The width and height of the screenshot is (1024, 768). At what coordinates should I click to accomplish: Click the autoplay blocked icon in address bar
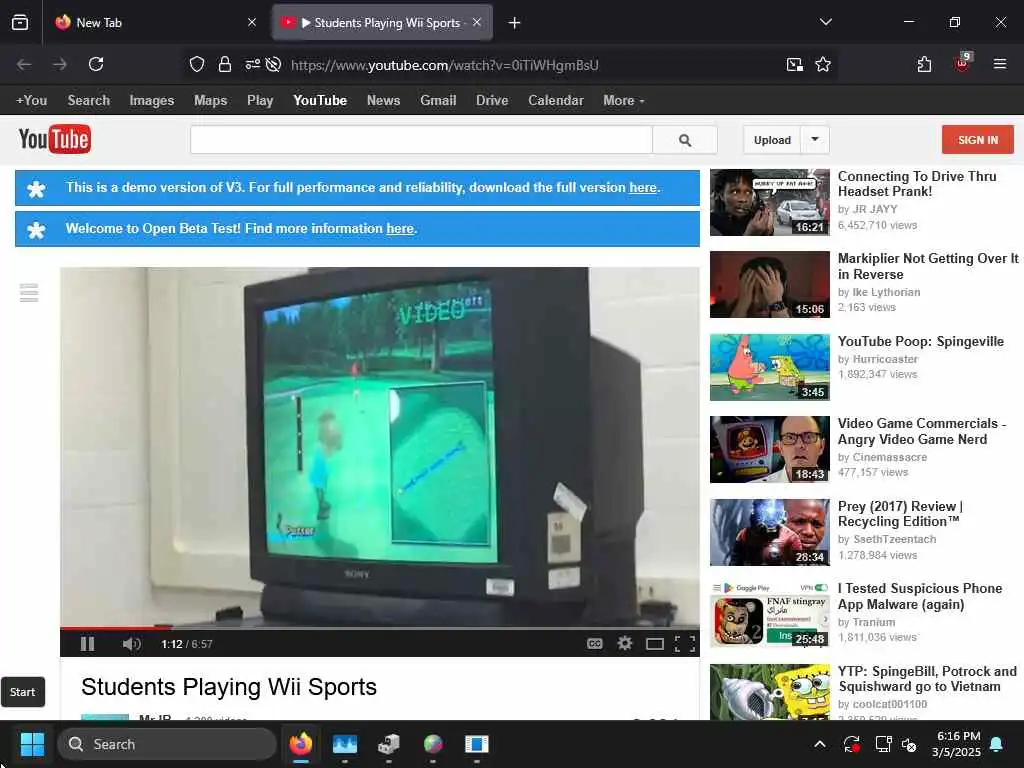pyautogui.click(x=274, y=64)
